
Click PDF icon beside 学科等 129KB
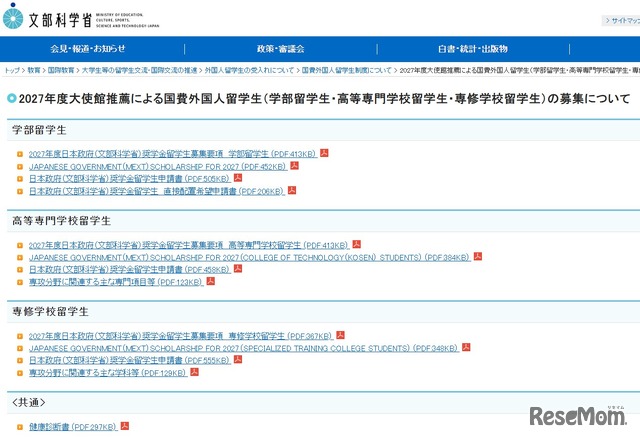[195, 372]
